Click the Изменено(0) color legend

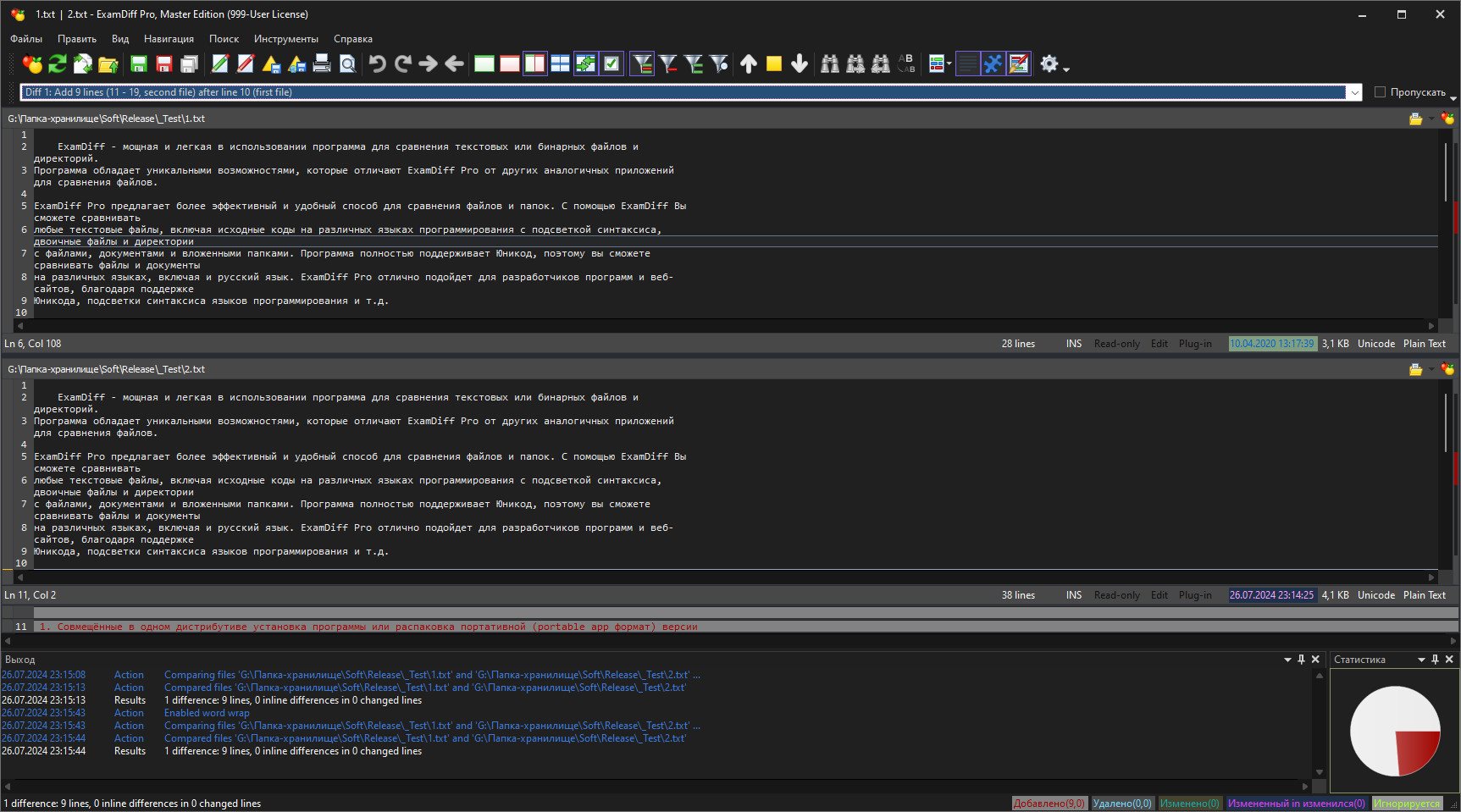[1189, 804]
